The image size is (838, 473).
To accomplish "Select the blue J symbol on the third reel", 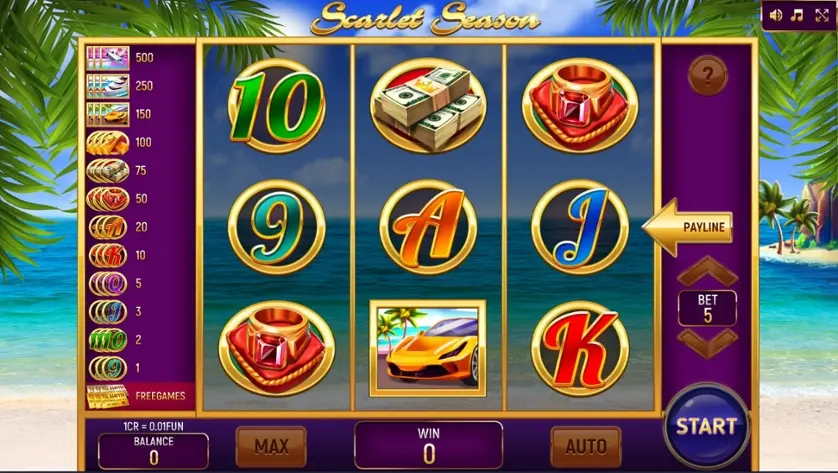I will [580, 227].
